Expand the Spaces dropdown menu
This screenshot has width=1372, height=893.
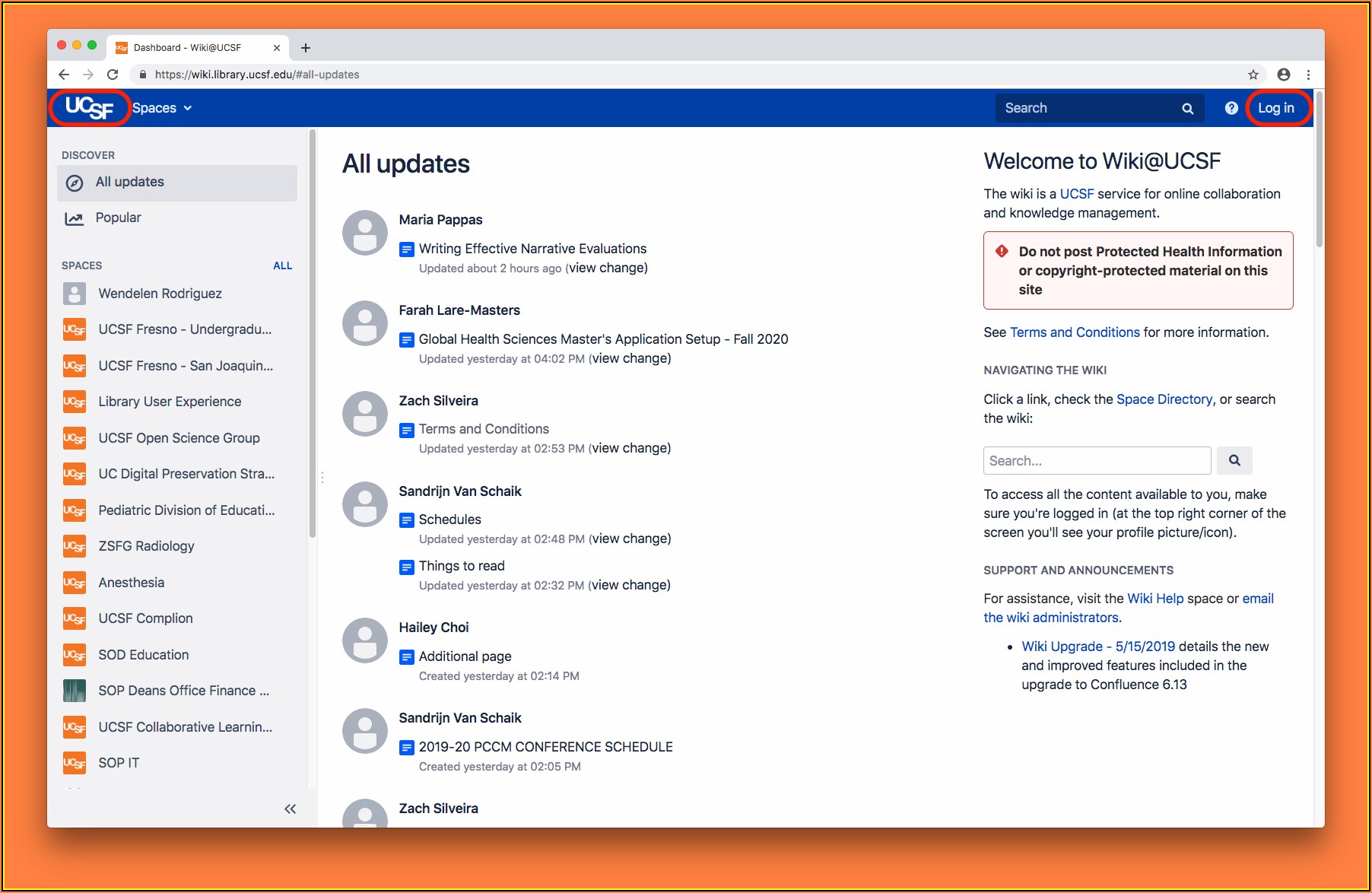(162, 108)
